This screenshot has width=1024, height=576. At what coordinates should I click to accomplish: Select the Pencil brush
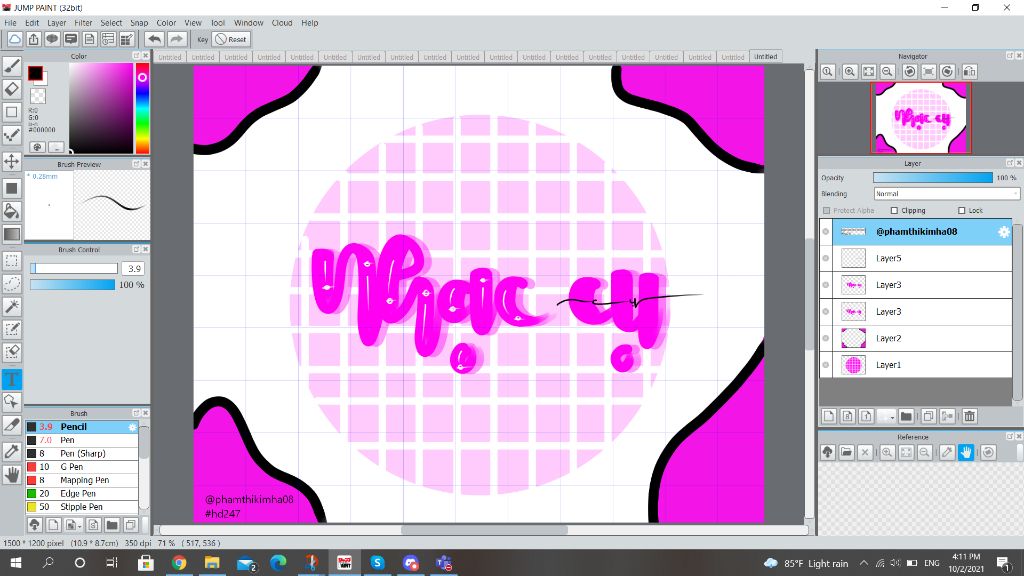[x=82, y=426]
